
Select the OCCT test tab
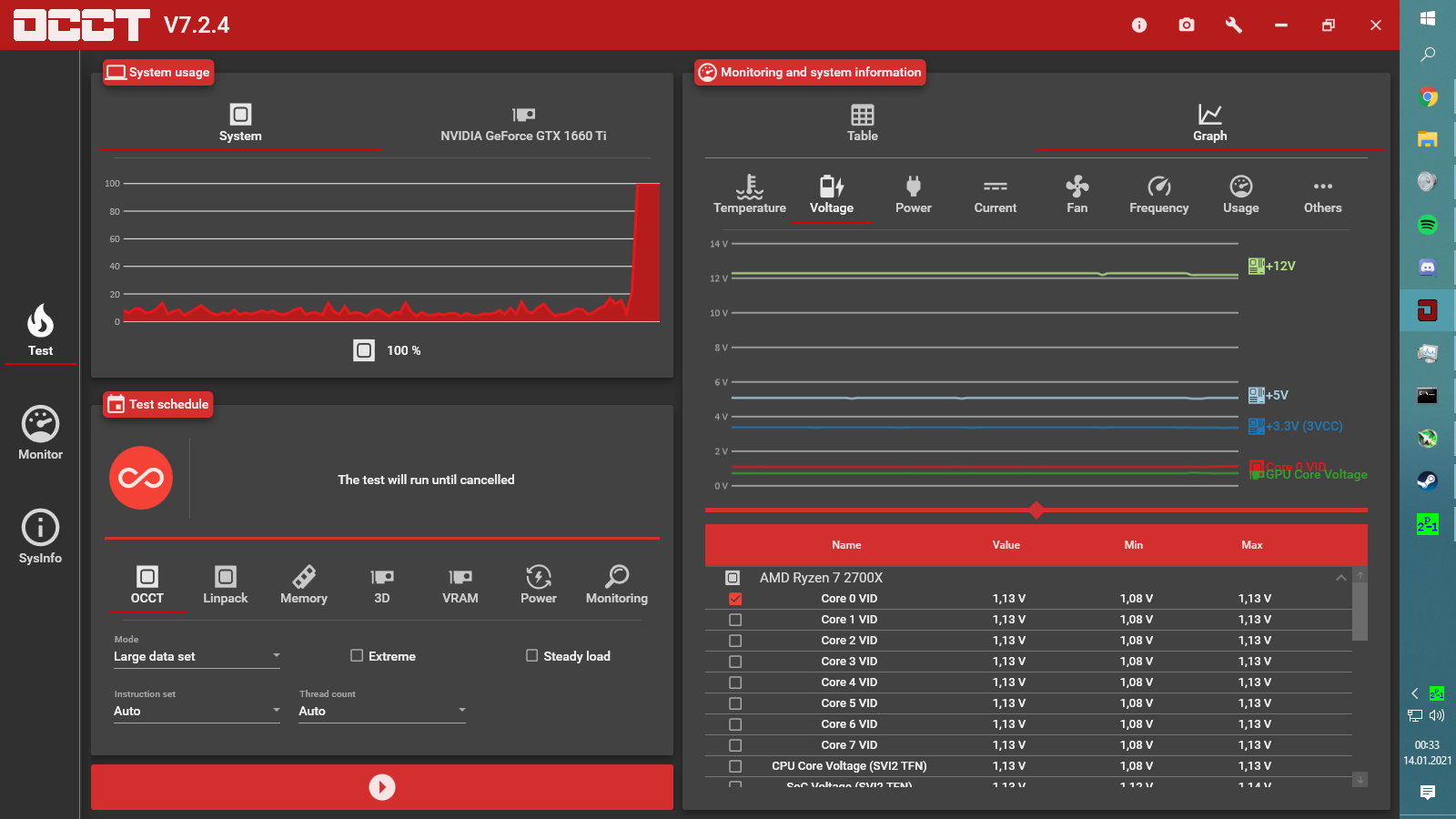click(147, 584)
